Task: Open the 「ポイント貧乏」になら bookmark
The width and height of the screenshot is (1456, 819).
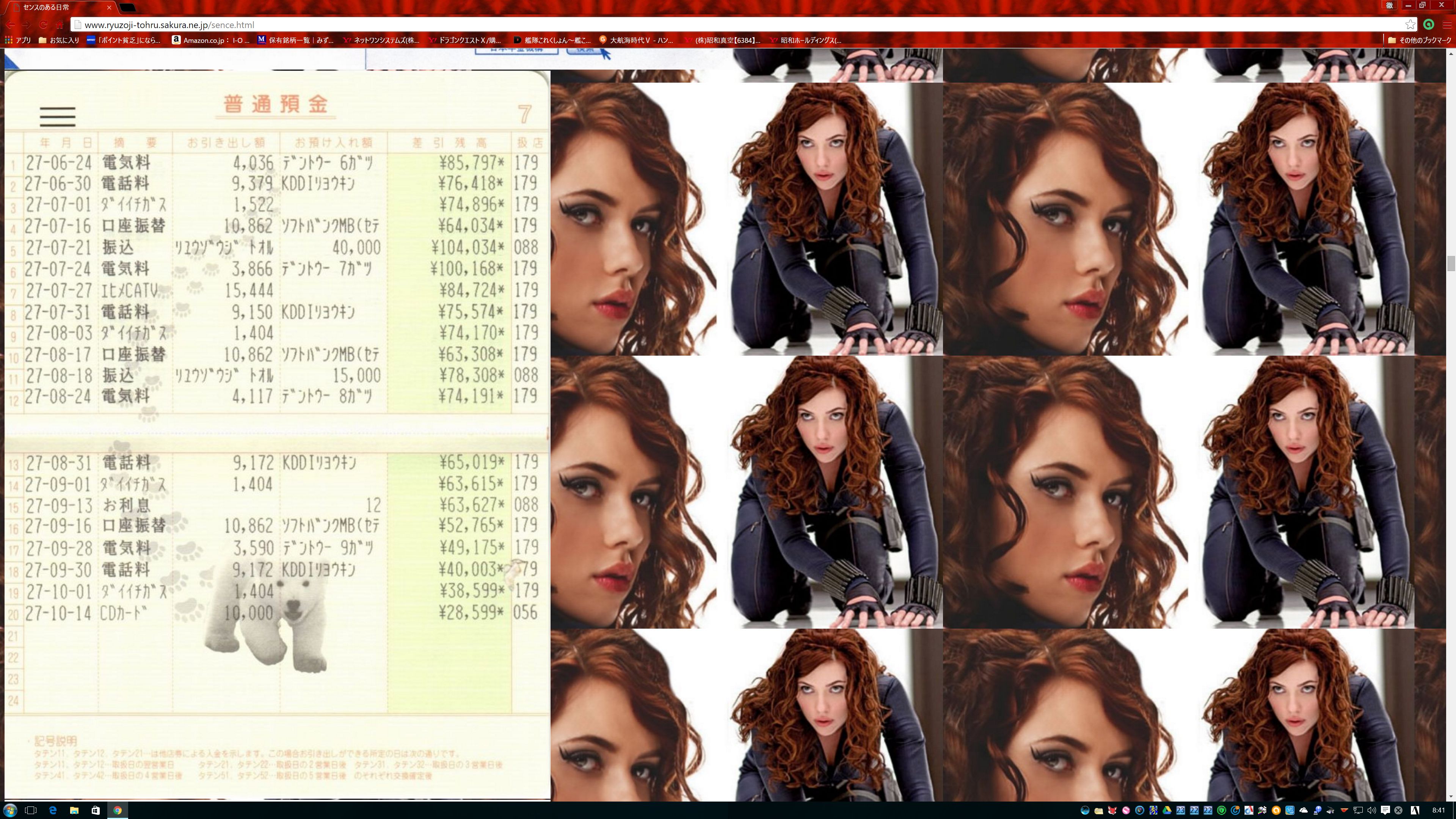Action: click(124, 40)
